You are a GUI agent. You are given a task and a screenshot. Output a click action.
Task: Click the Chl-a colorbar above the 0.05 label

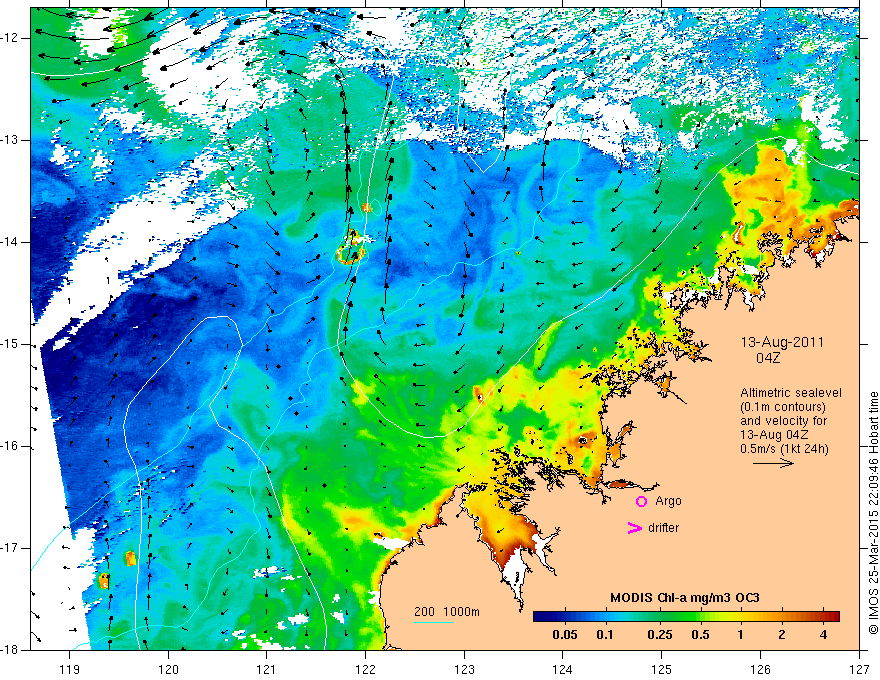[565, 617]
